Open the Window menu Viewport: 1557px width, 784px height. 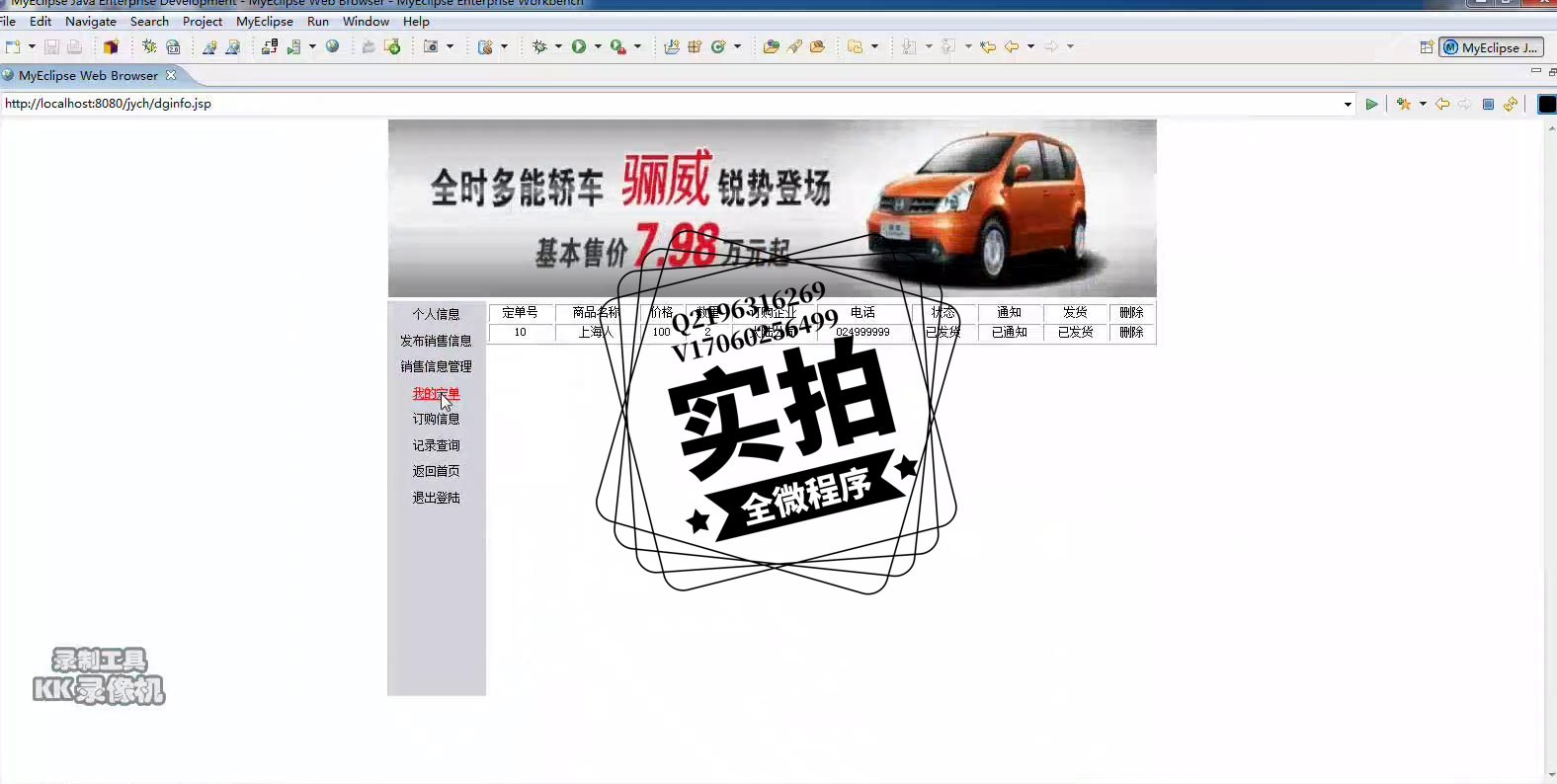366,21
